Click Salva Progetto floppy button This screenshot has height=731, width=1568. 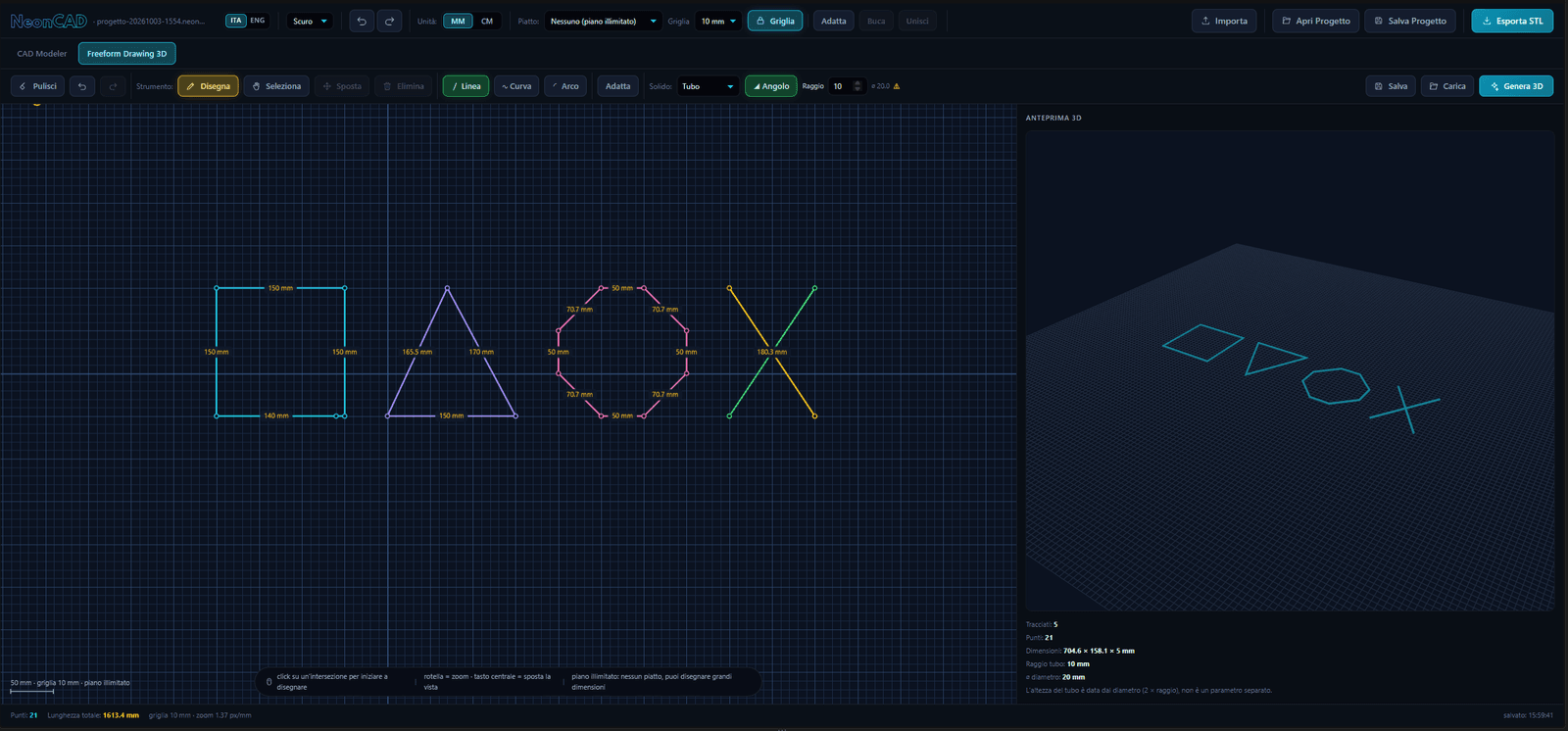coord(1410,21)
